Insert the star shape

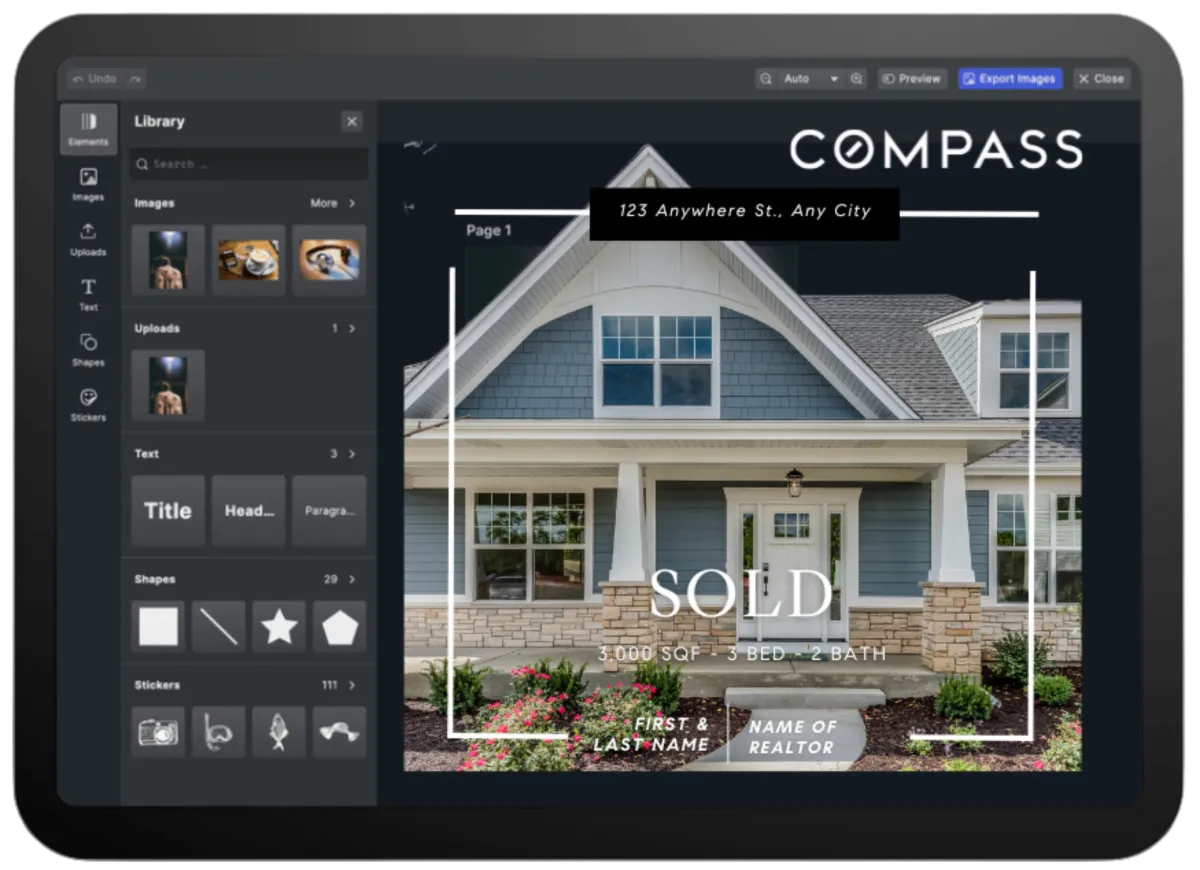click(279, 627)
